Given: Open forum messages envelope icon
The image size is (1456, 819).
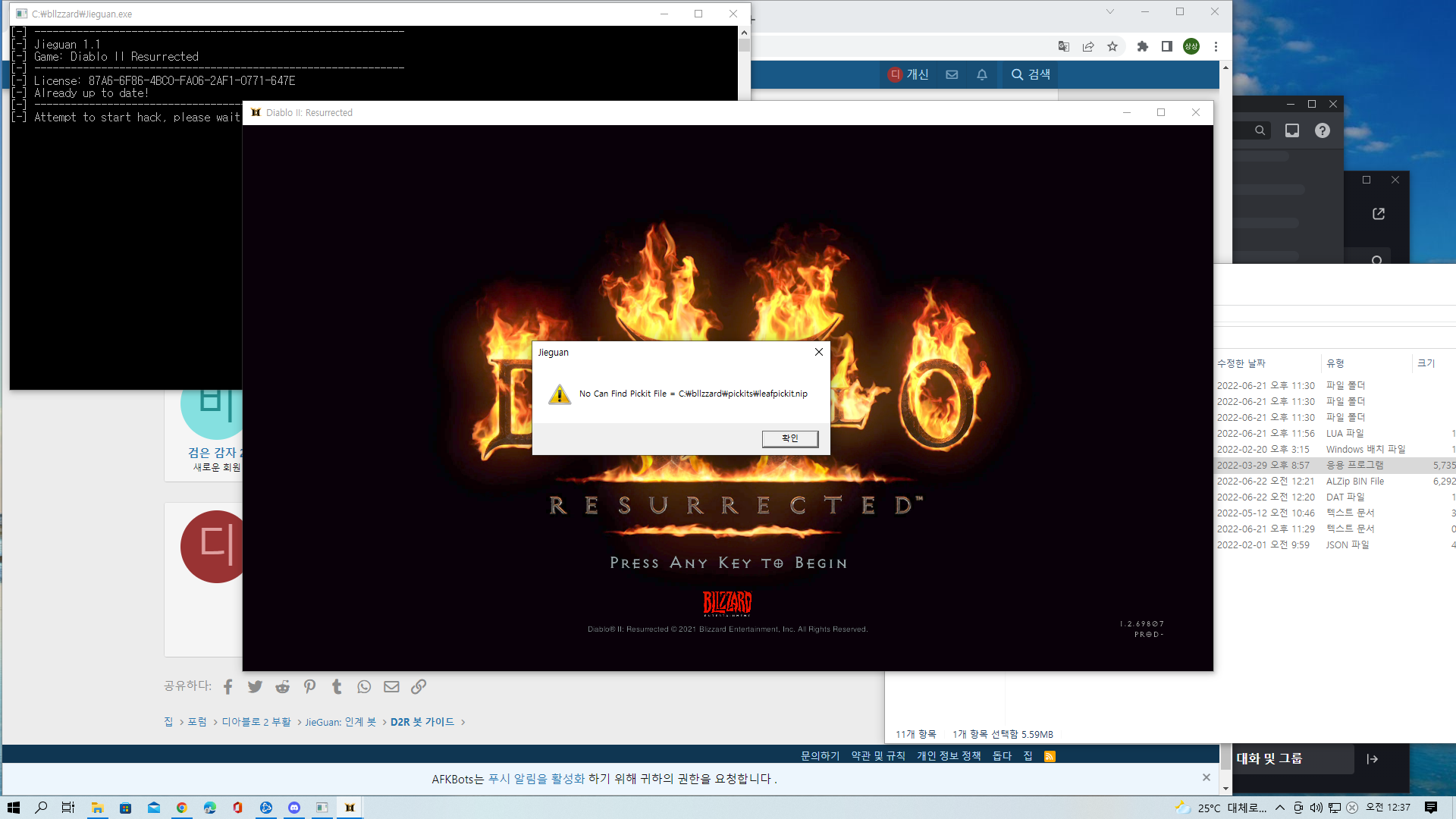Looking at the screenshot, I should point(952,74).
